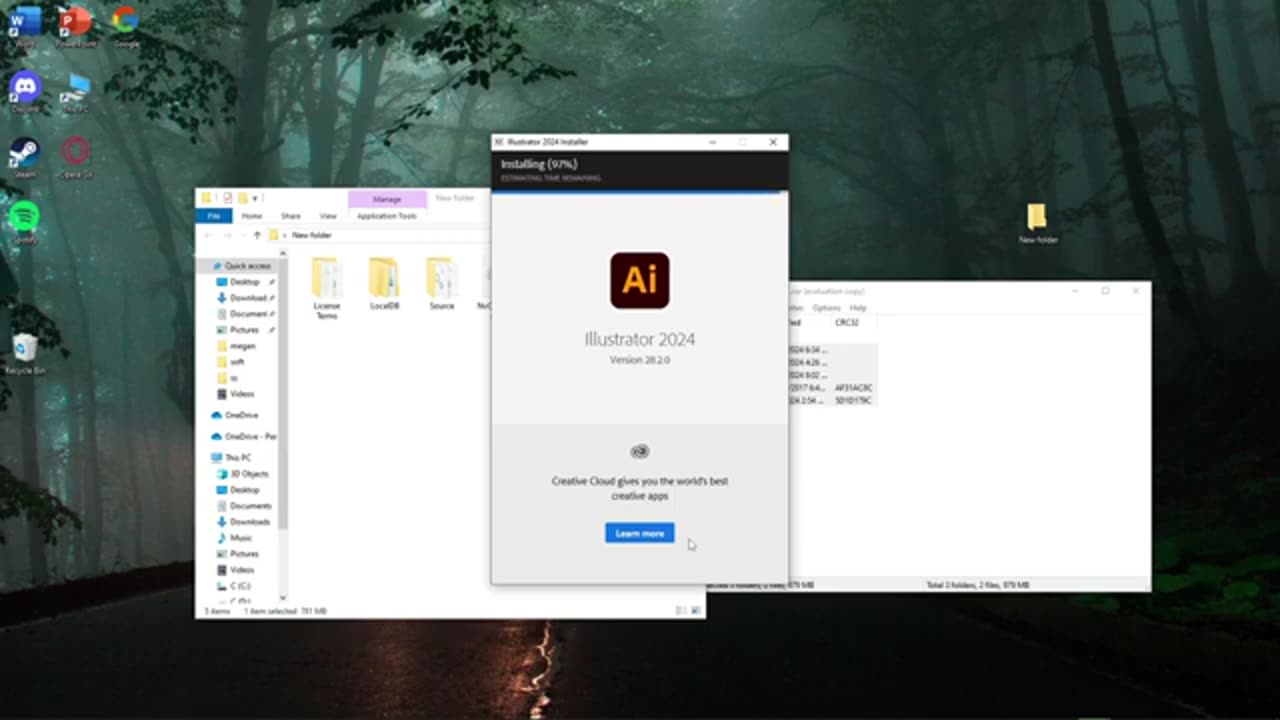
Task: Click the Back arrow in File Explorer
Action: pyautogui.click(x=208, y=235)
